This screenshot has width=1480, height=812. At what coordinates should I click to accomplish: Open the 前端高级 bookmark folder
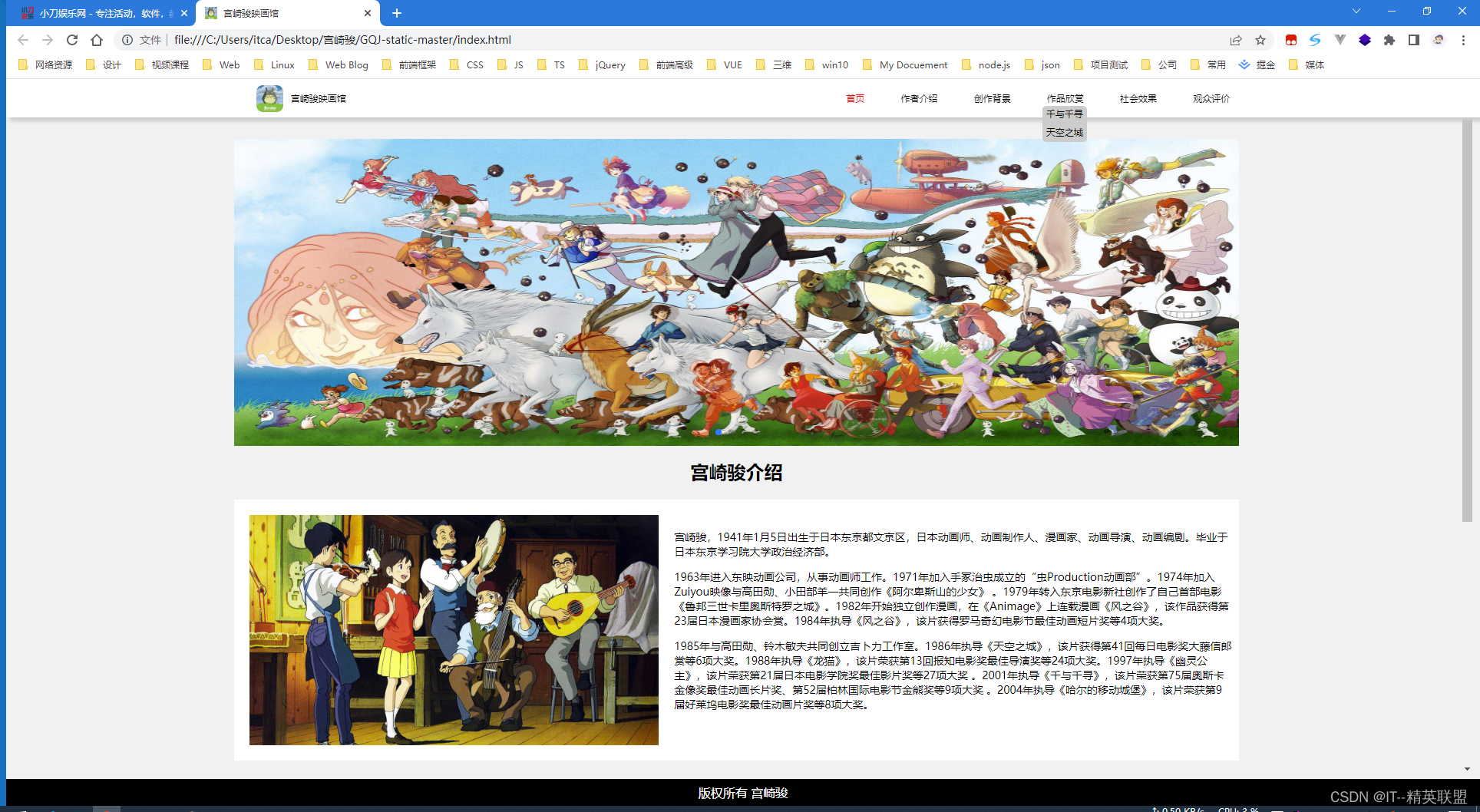[666, 65]
